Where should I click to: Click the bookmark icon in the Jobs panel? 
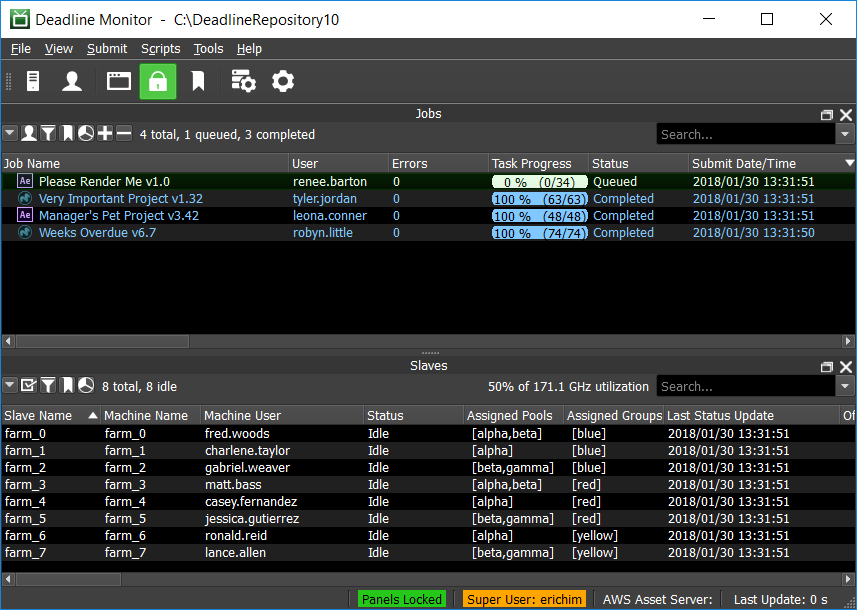tap(67, 133)
